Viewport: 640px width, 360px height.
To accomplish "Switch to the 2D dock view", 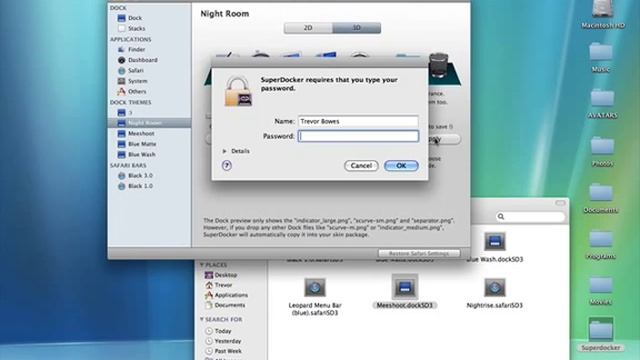I will [308, 28].
